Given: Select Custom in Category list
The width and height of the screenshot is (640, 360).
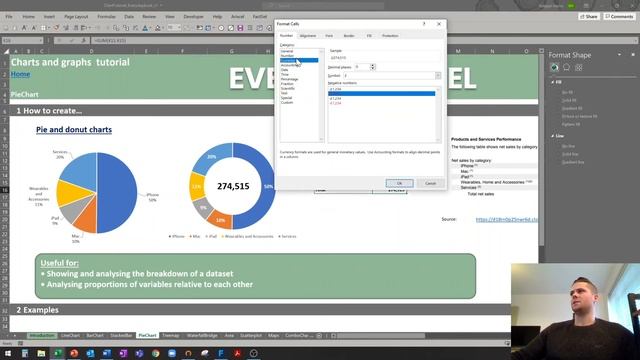Looking at the screenshot, I should pos(287,102).
